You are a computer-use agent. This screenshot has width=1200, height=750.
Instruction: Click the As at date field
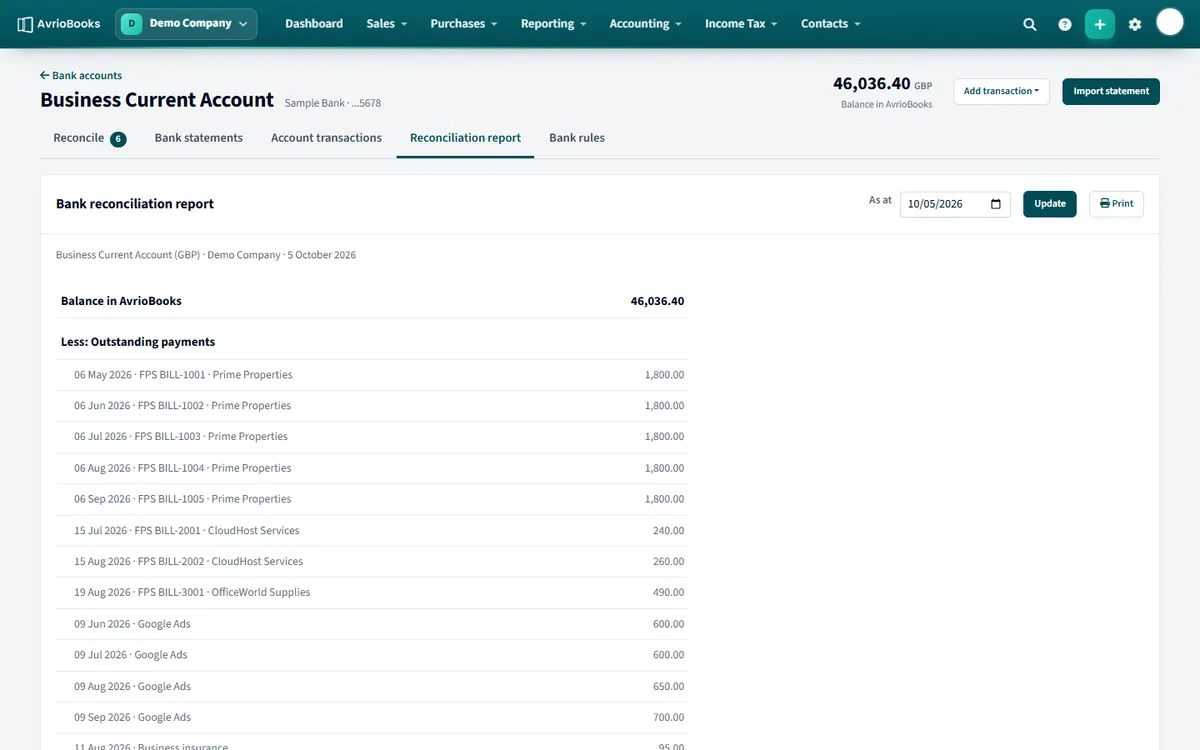coord(955,204)
